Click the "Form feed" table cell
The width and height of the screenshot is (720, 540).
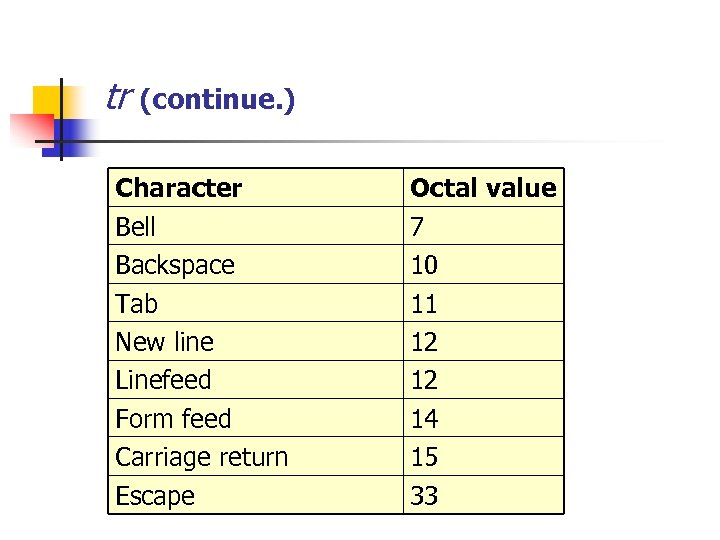pyautogui.click(x=173, y=418)
